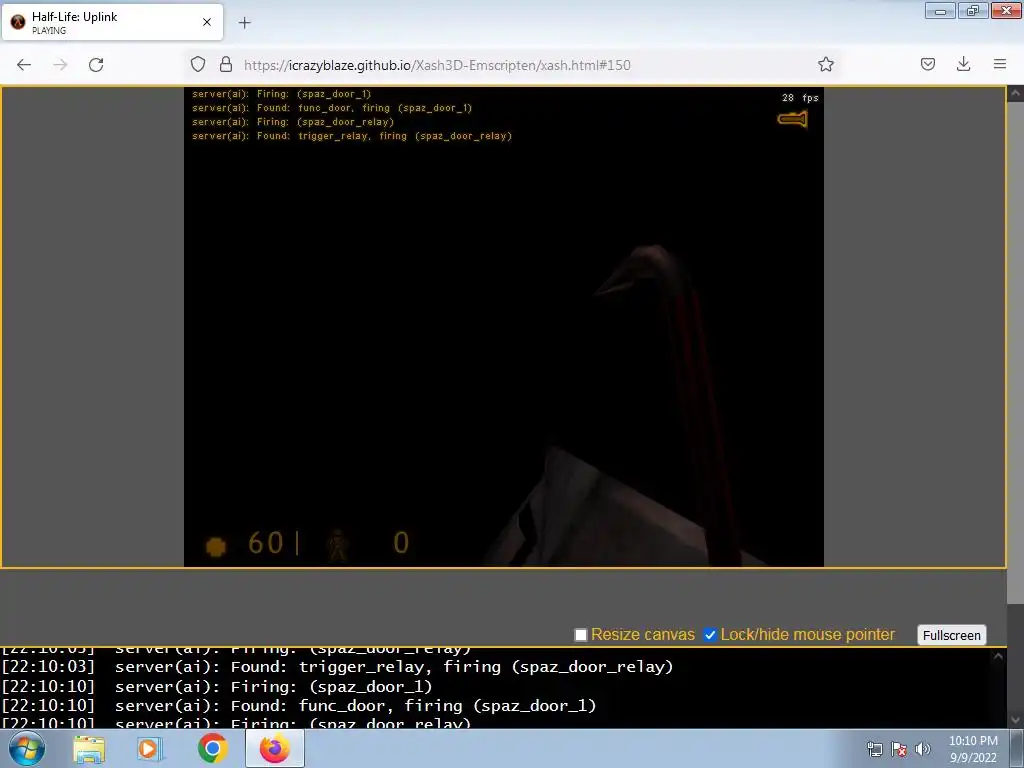Click the health value 60

point(265,543)
